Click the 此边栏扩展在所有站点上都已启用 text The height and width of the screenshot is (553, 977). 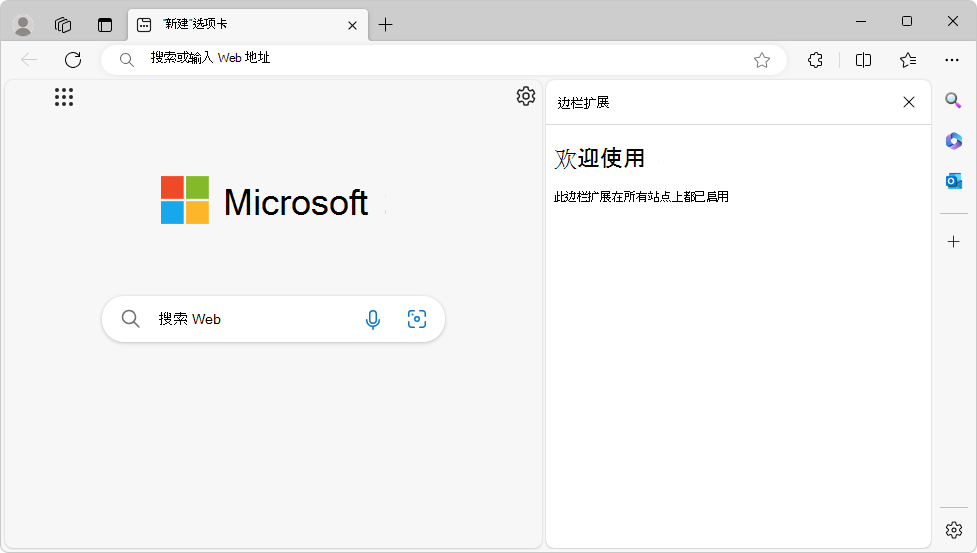tap(641, 197)
